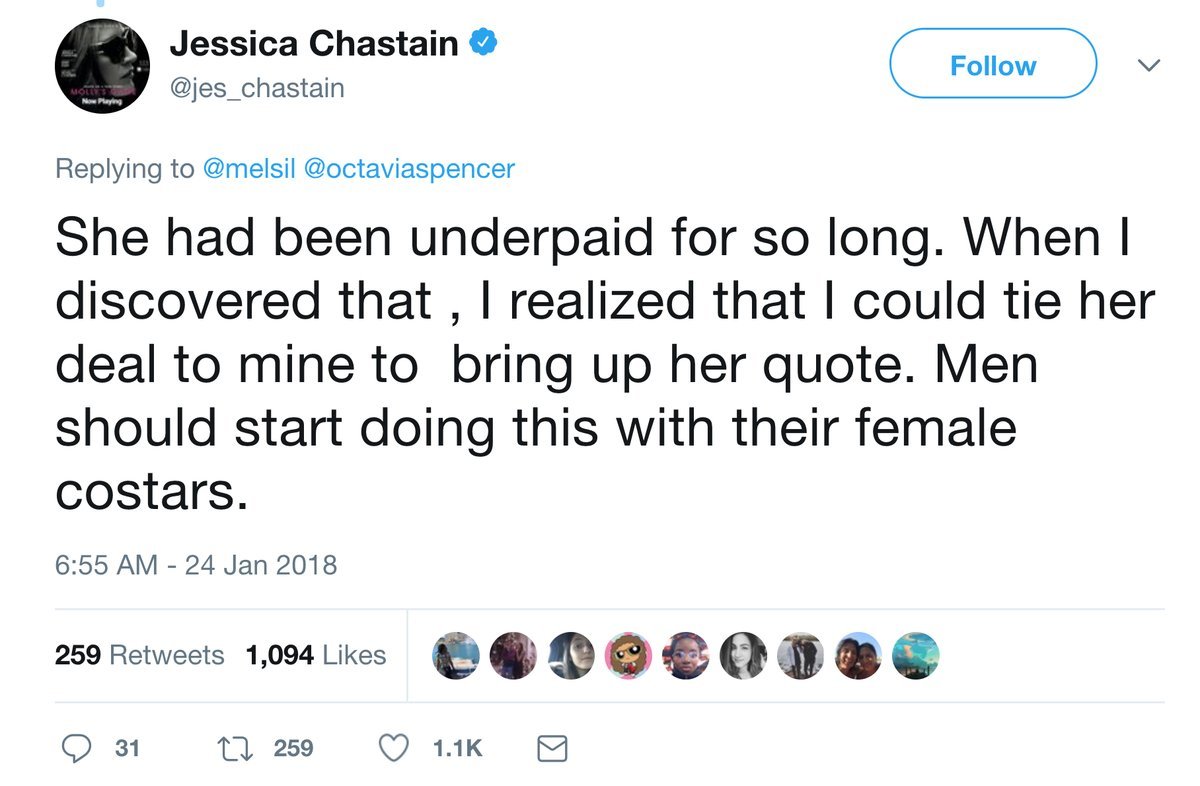The height and width of the screenshot is (786, 1200).
Task: View the 259 Retweets list
Action: click(139, 655)
